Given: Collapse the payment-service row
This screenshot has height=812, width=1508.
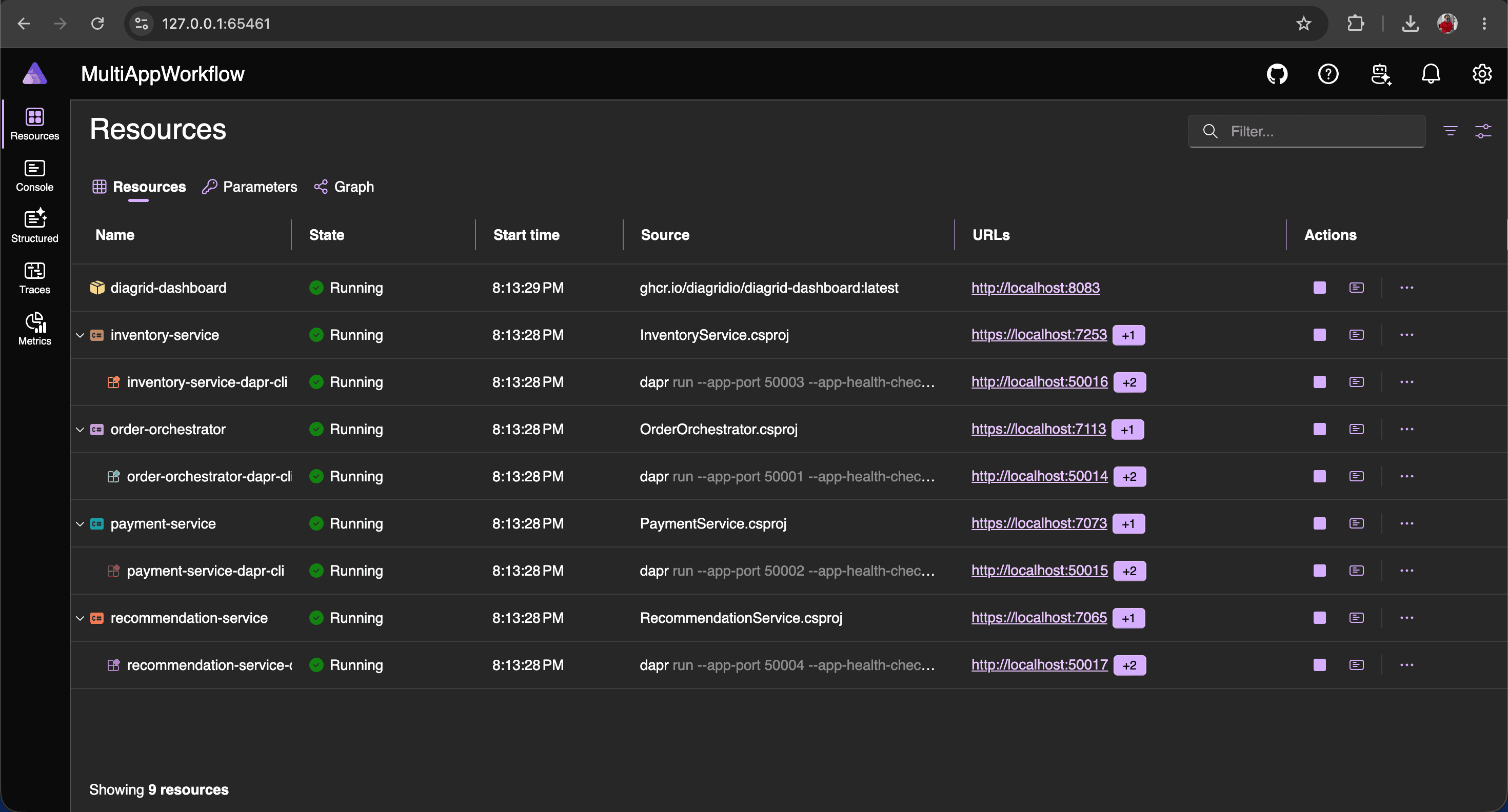Looking at the screenshot, I should tap(80, 523).
